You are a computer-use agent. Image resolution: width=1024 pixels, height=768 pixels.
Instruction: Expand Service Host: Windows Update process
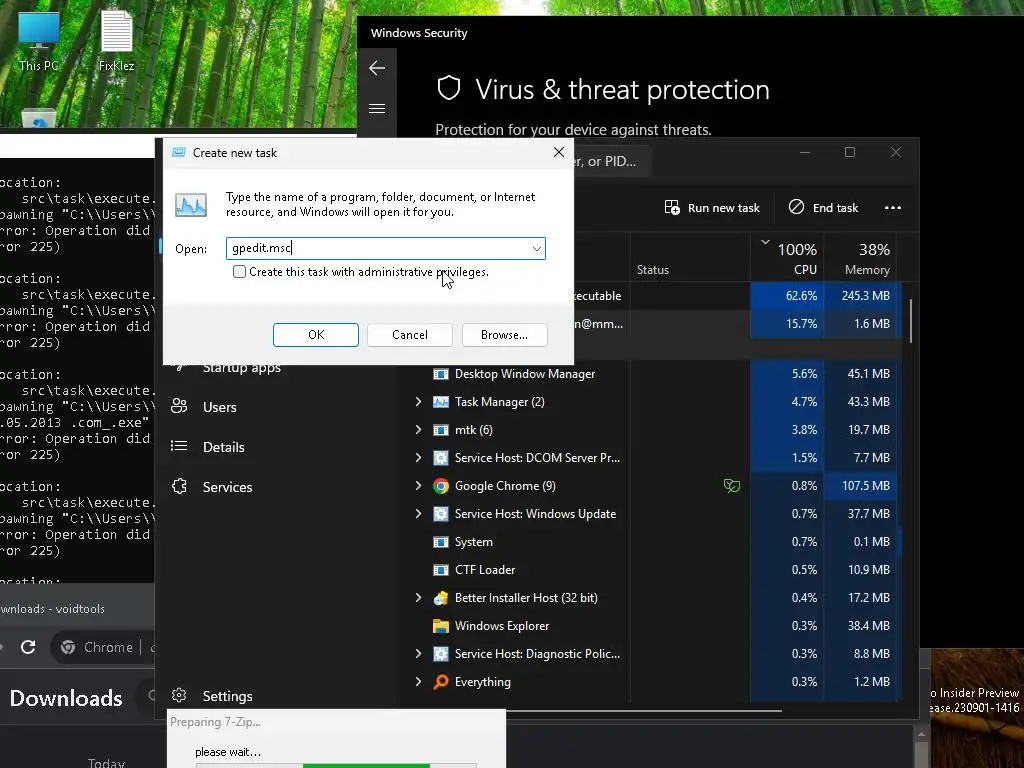point(418,514)
